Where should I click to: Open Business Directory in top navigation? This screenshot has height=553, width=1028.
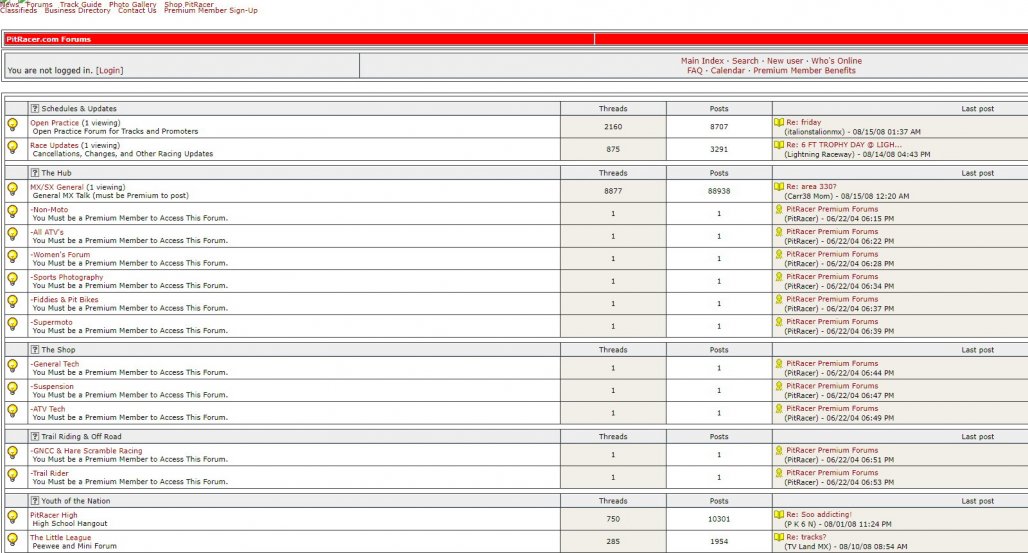[77, 10]
